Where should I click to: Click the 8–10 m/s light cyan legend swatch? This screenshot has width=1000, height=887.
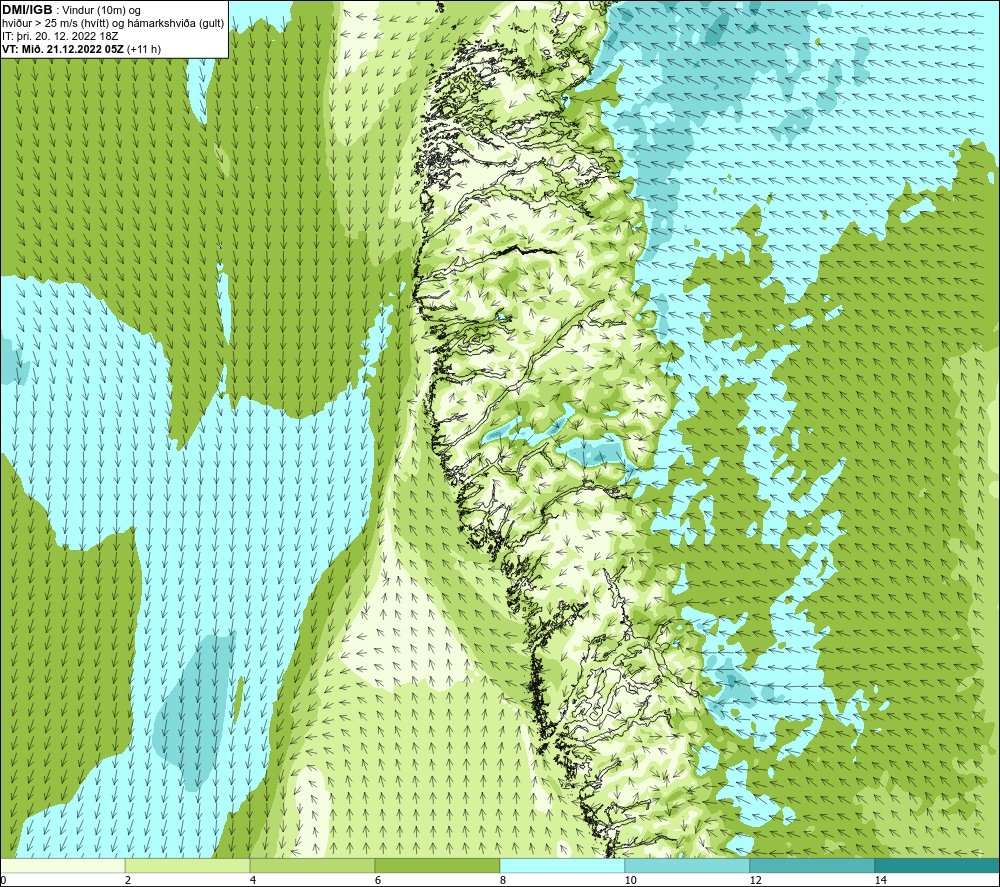(562, 865)
